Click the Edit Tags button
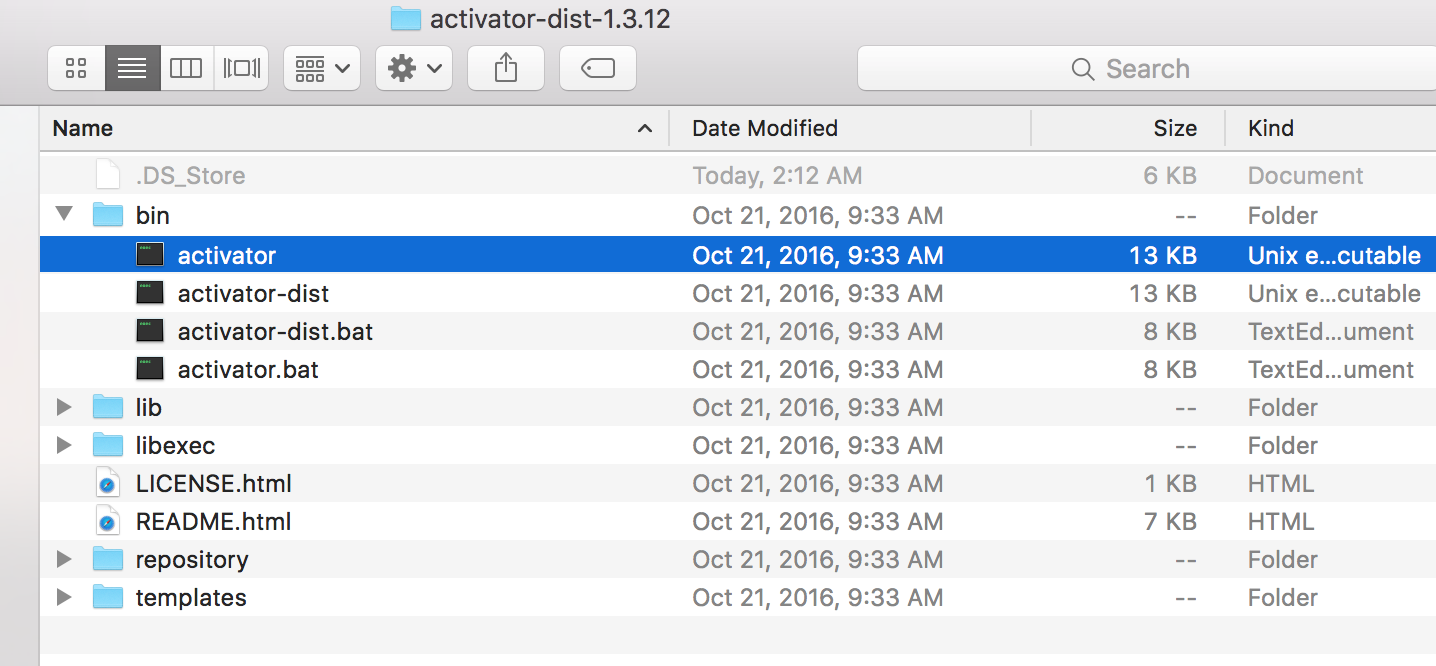 tap(598, 69)
